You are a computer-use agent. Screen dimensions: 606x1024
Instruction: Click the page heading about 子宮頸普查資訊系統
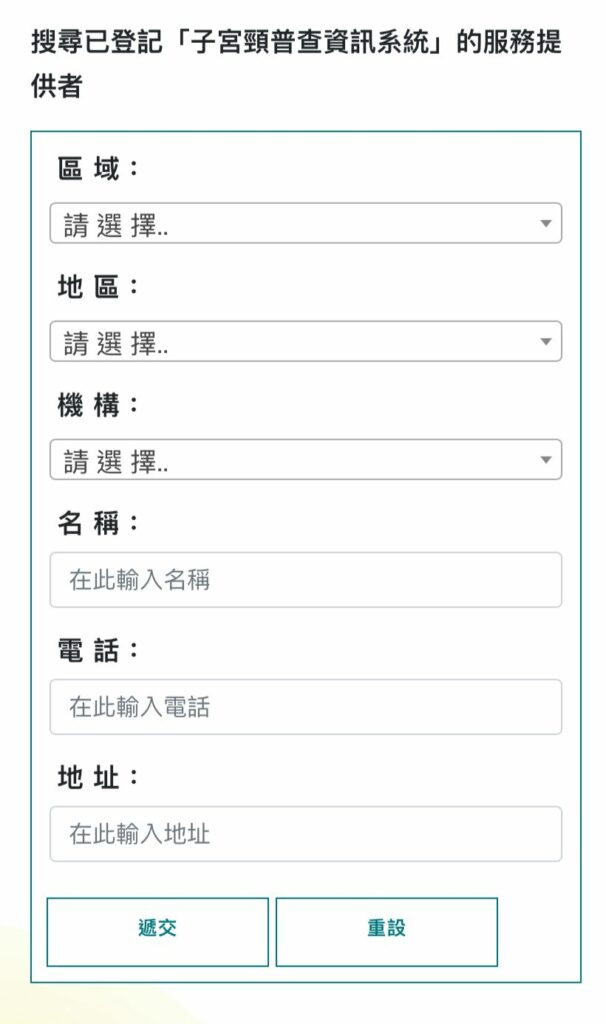tap(300, 60)
